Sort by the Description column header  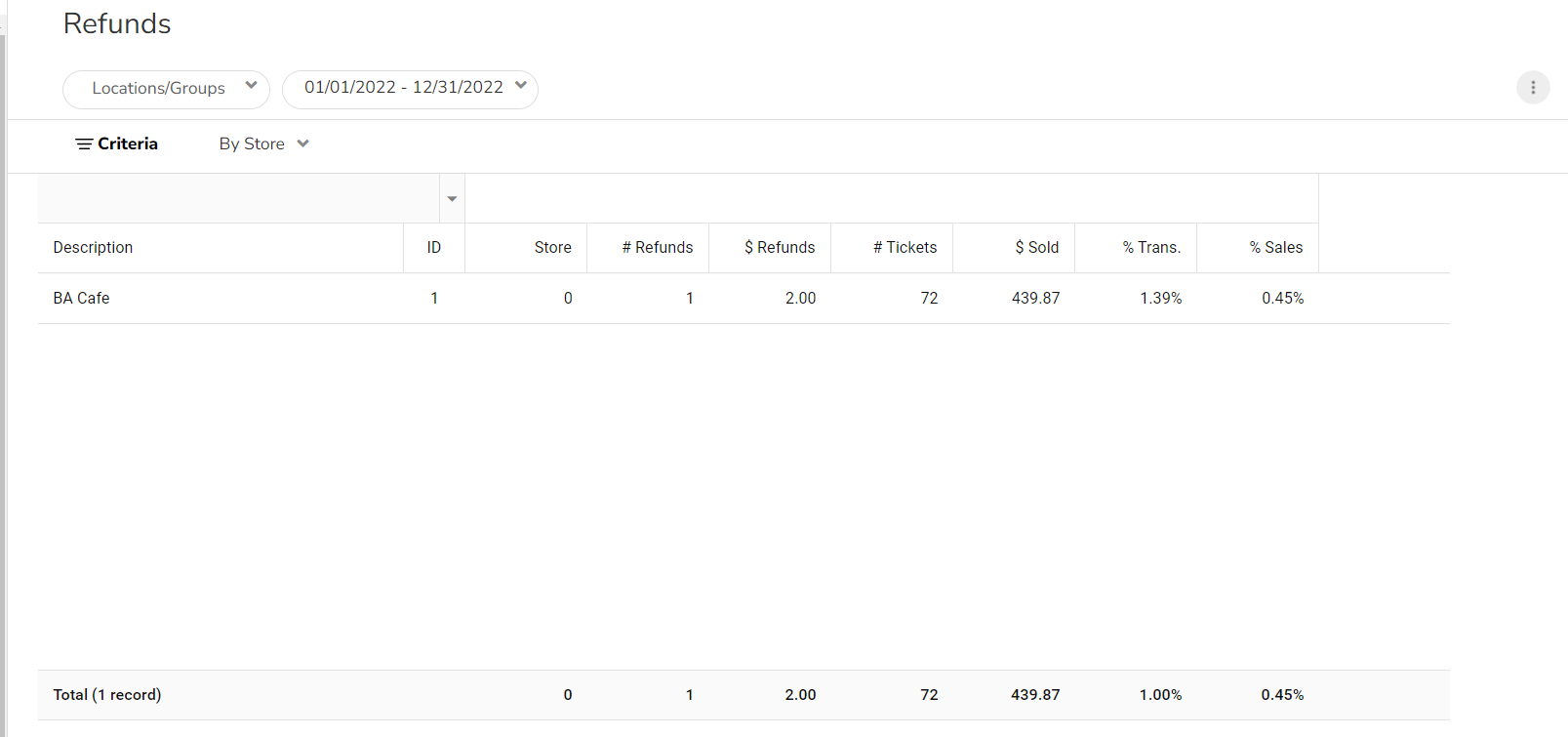(x=93, y=248)
